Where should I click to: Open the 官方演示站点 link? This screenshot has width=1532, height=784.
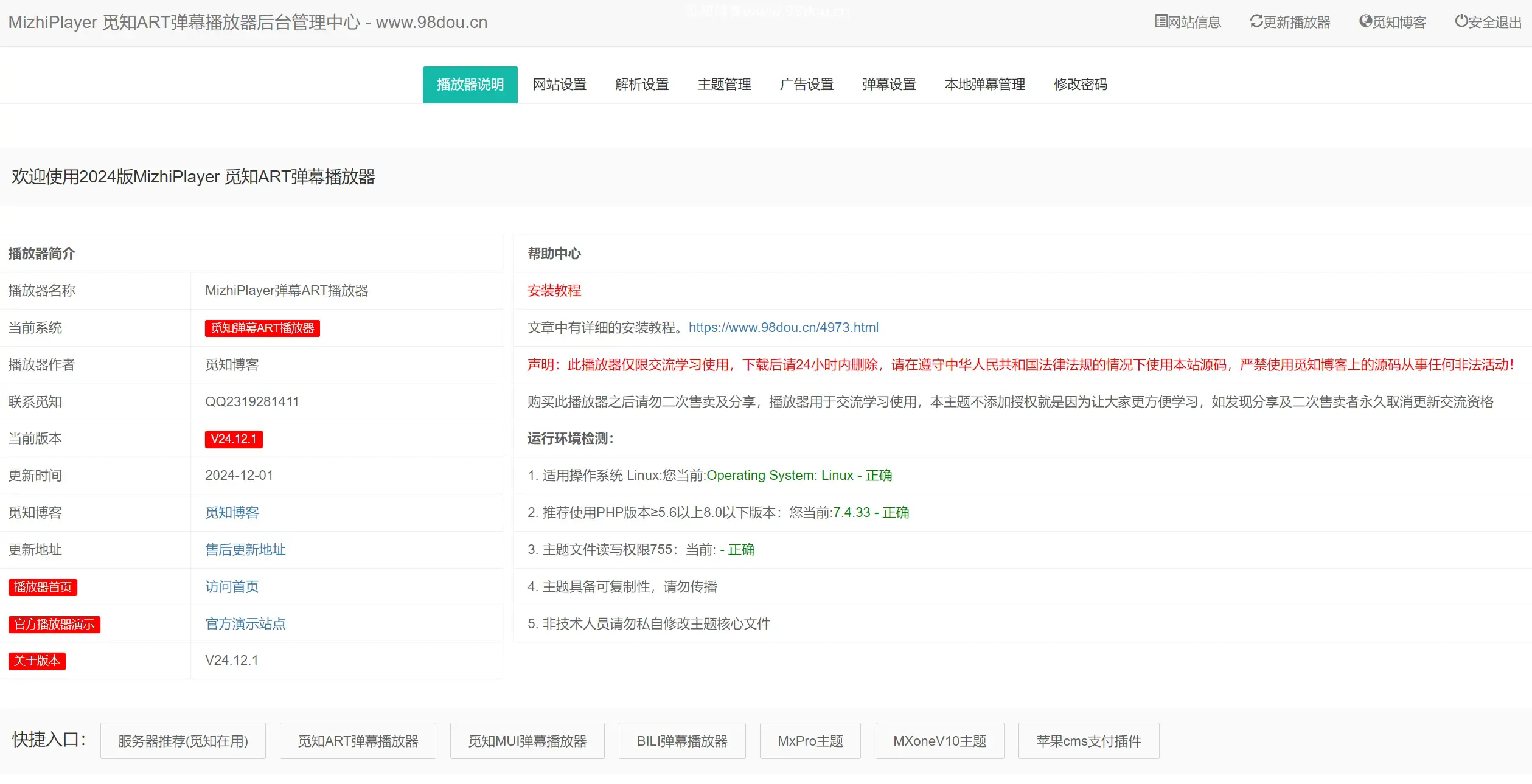[245, 624]
